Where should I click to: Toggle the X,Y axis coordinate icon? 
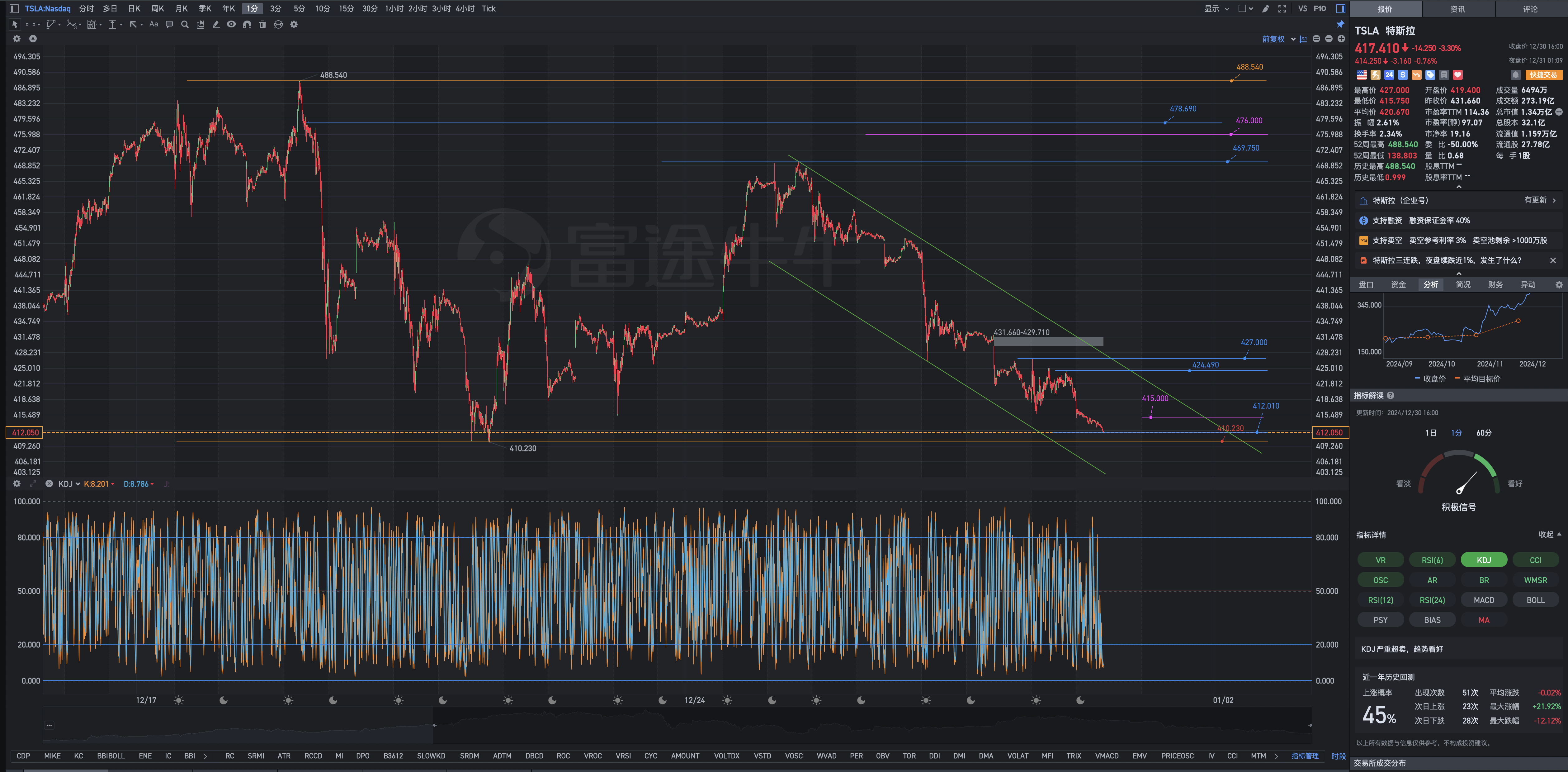1303,39
